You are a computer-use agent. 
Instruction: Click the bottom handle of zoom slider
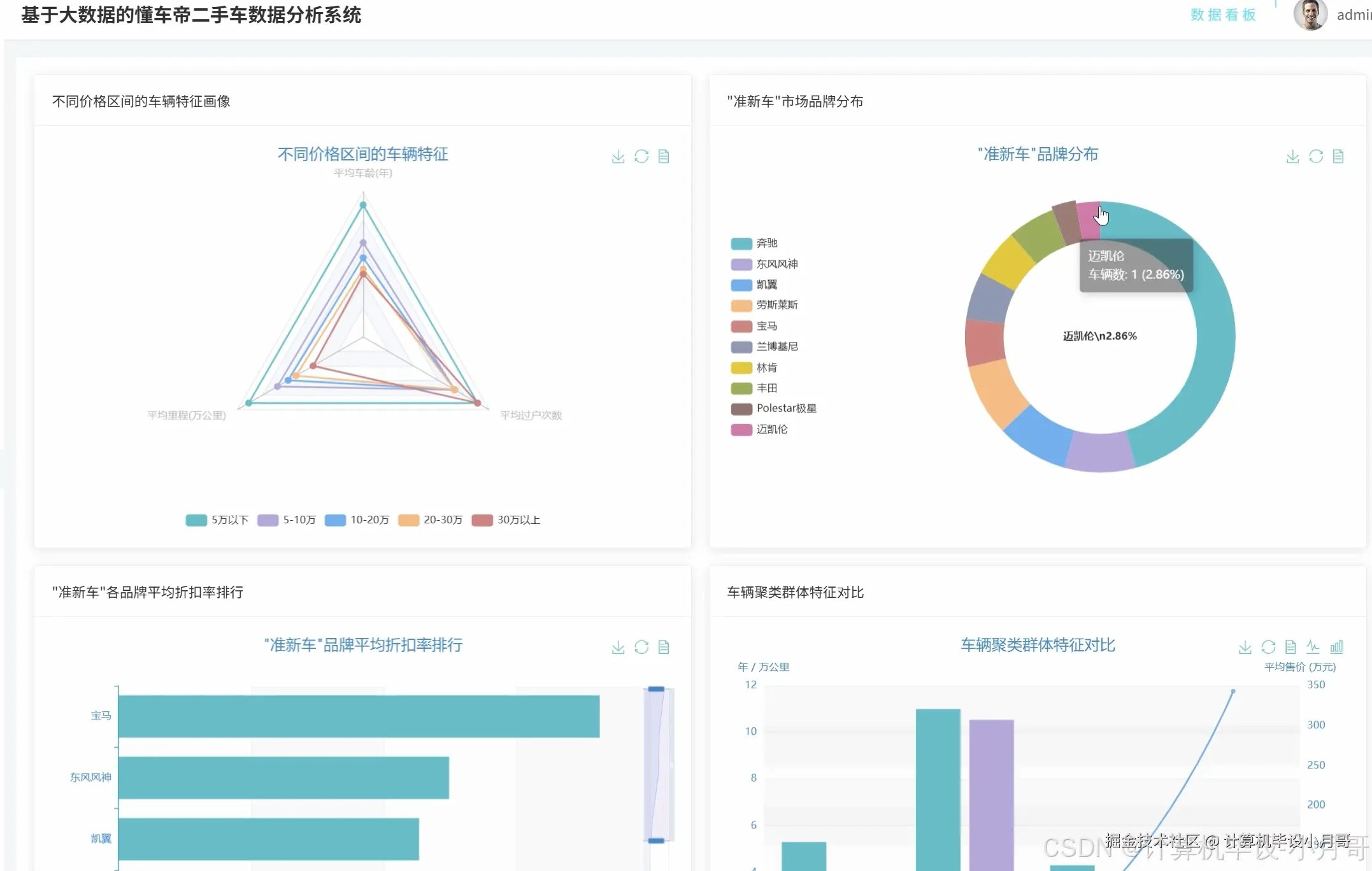pos(656,840)
